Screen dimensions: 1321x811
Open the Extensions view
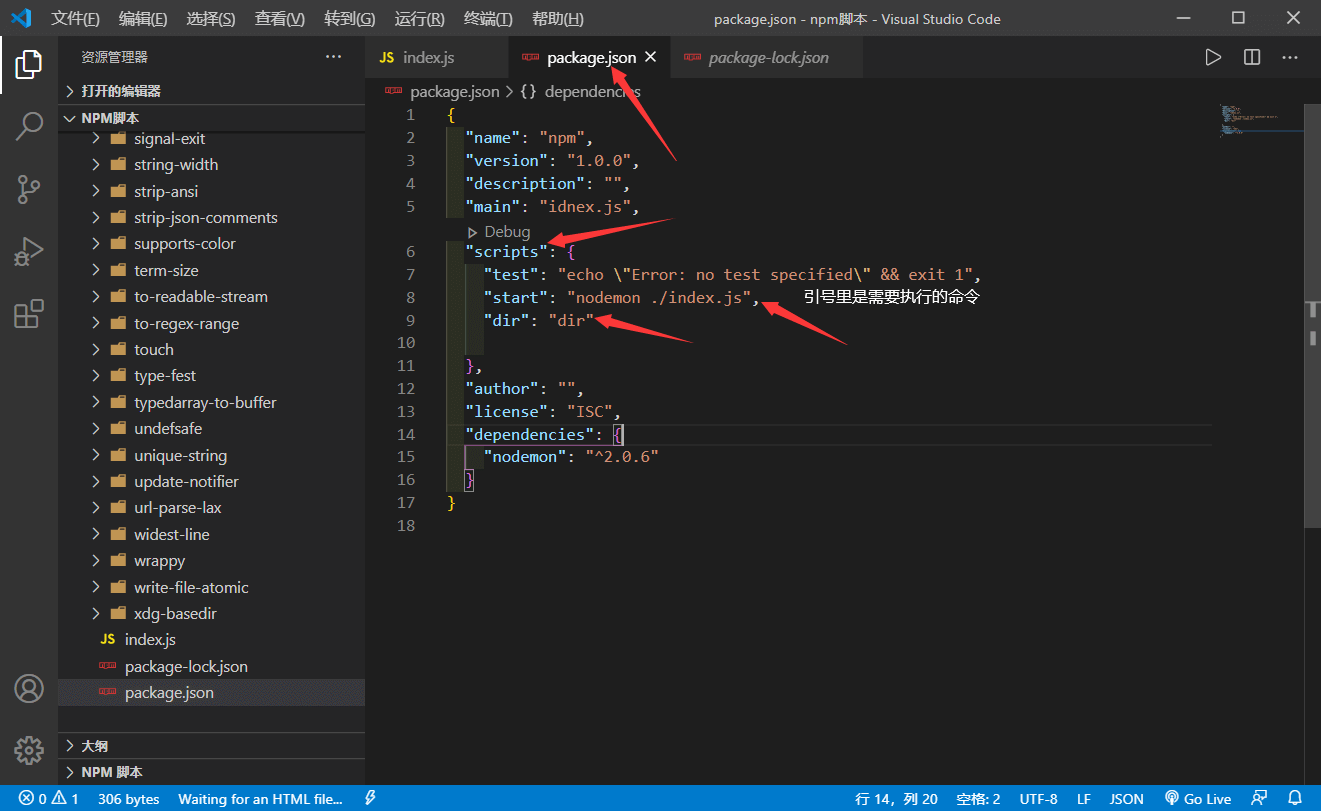[x=29, y=313]
